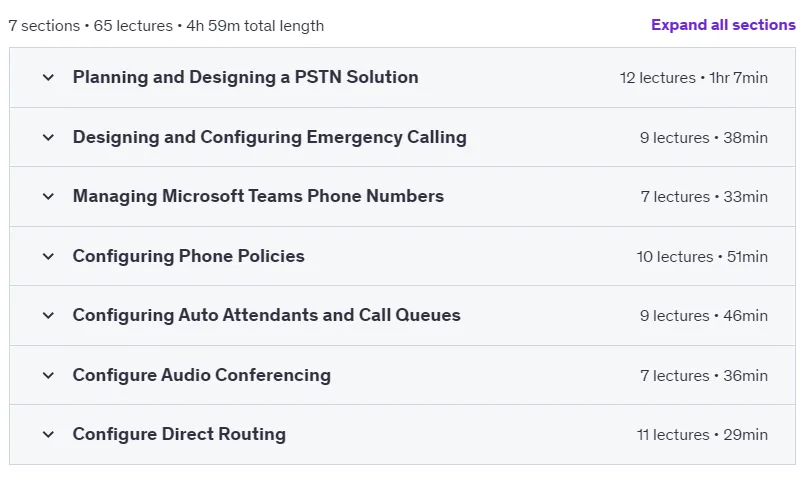Click 11 lectures 29min summary text

click(702, 434)
